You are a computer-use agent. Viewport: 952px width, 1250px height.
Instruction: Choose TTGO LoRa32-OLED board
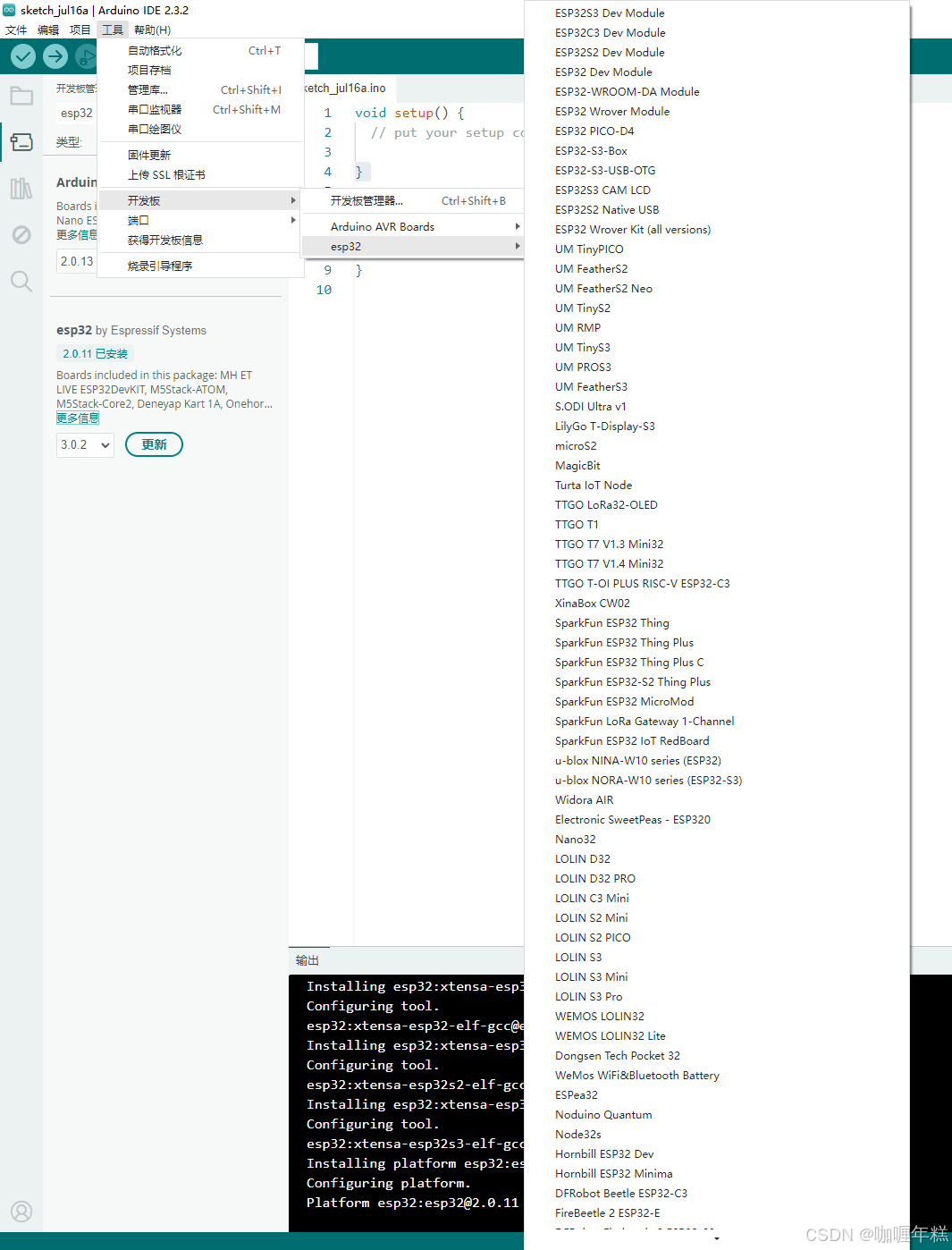tap(717, 505)
